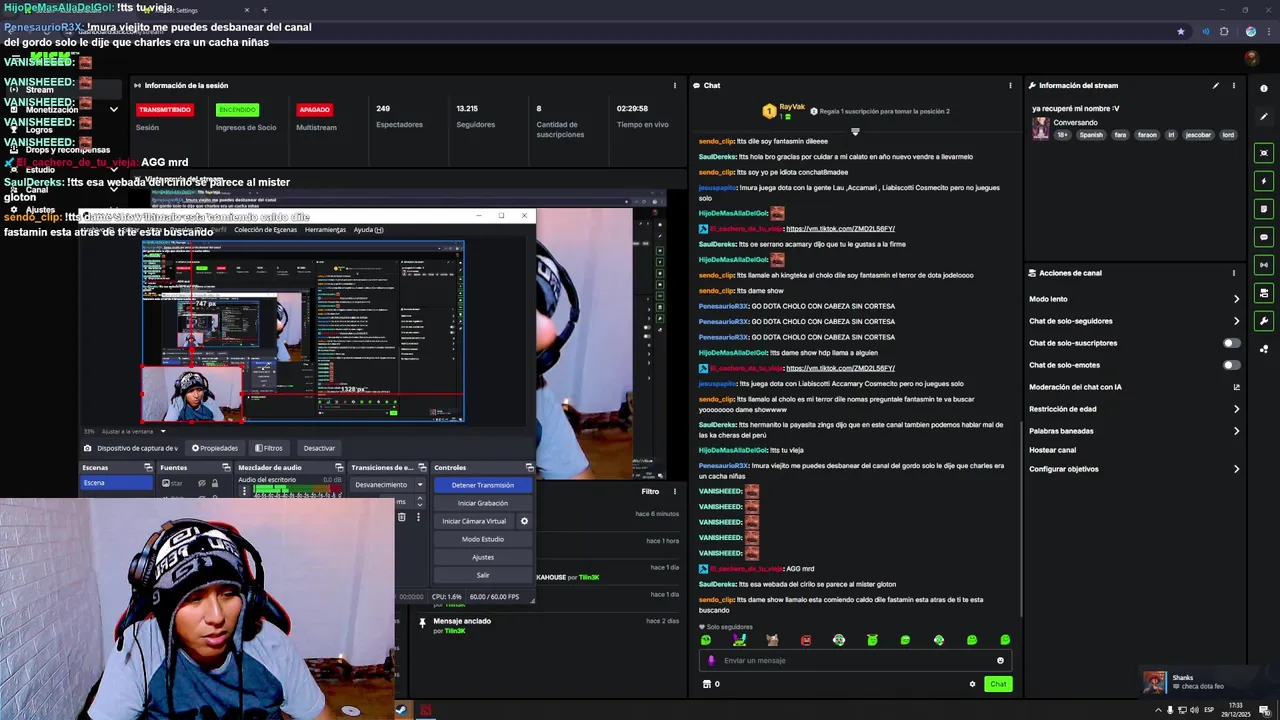
Task: Open Propiedades for the capture device
Action: click(215, 448)
